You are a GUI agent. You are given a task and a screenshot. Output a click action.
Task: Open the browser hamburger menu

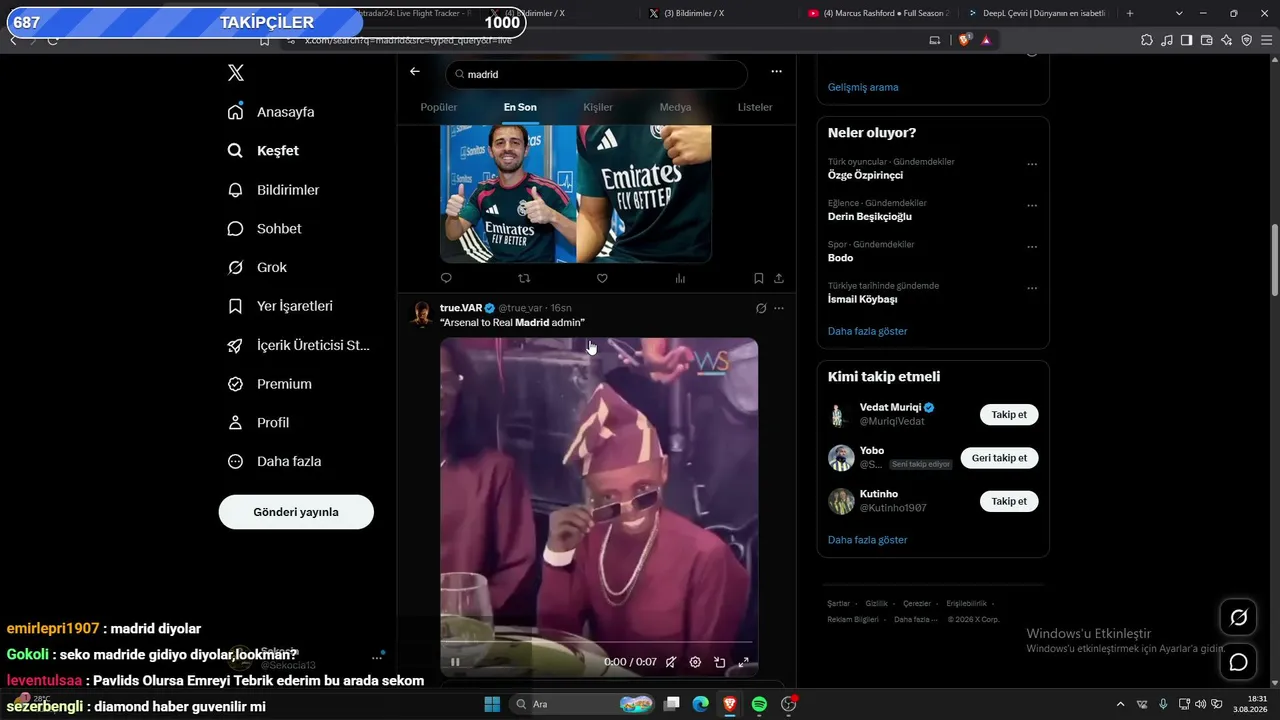click(1266, 40)
